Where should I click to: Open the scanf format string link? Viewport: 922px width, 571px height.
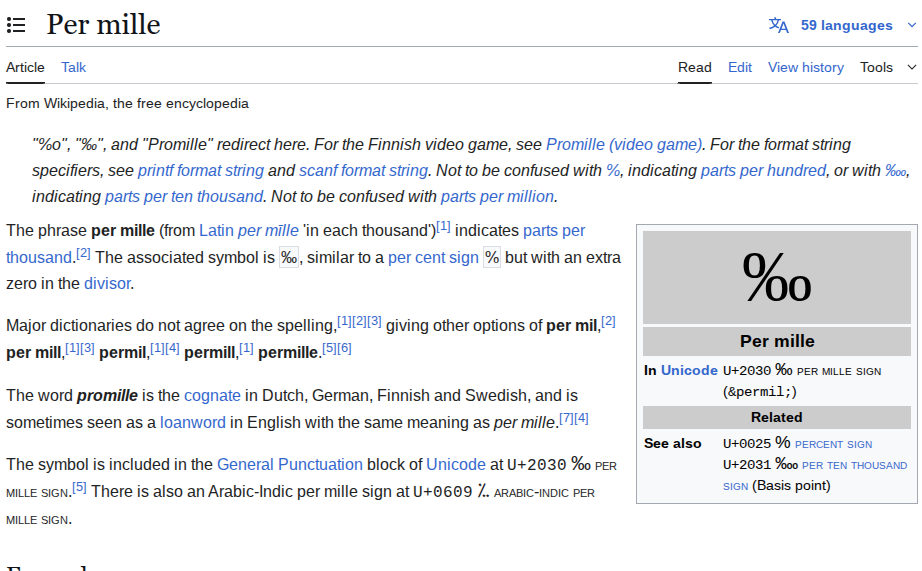363,171
